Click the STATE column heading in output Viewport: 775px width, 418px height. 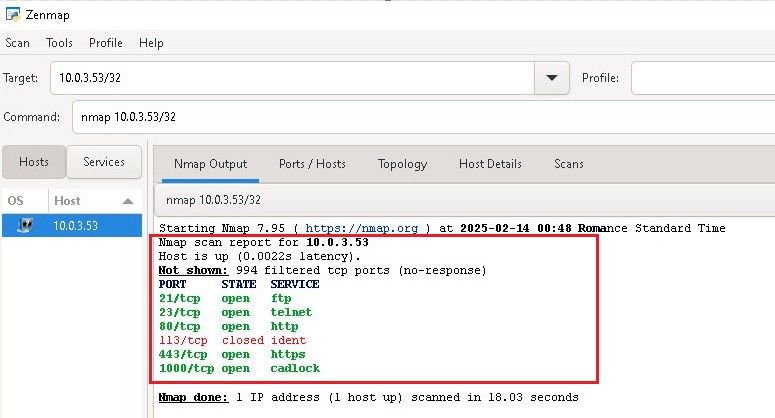239,285
